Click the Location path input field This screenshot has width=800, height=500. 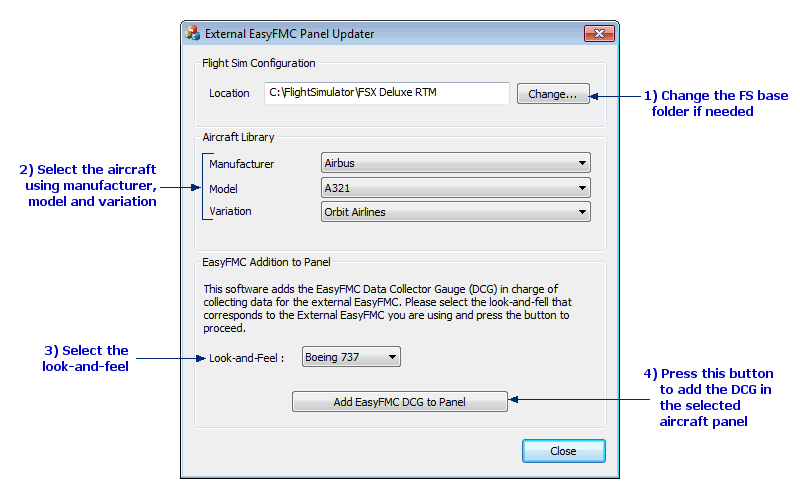coord(387,93)
